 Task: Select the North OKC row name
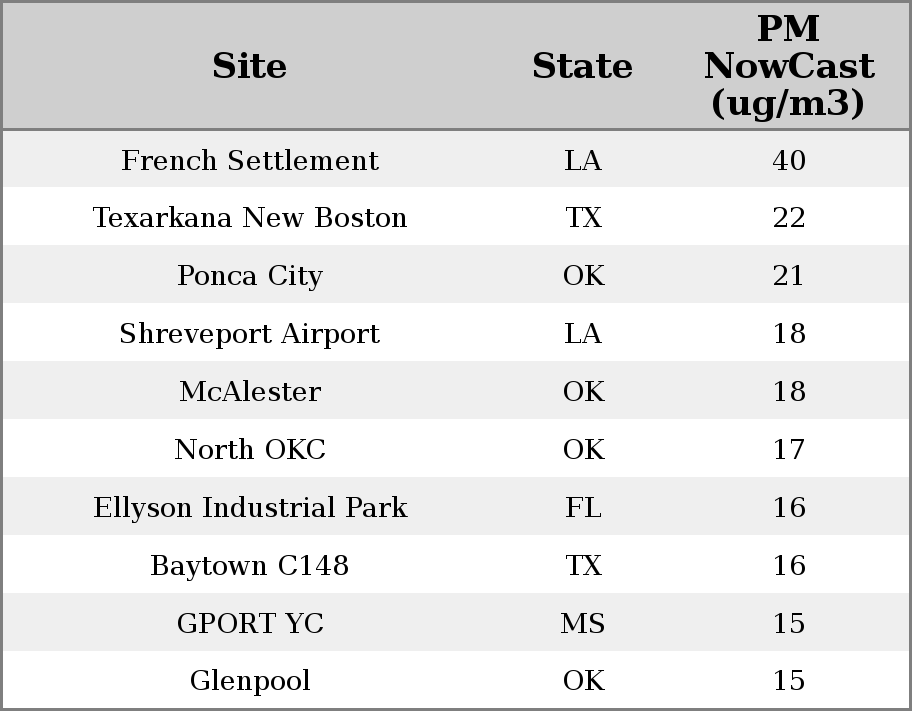pyautogui.click(x=249, y=450)
